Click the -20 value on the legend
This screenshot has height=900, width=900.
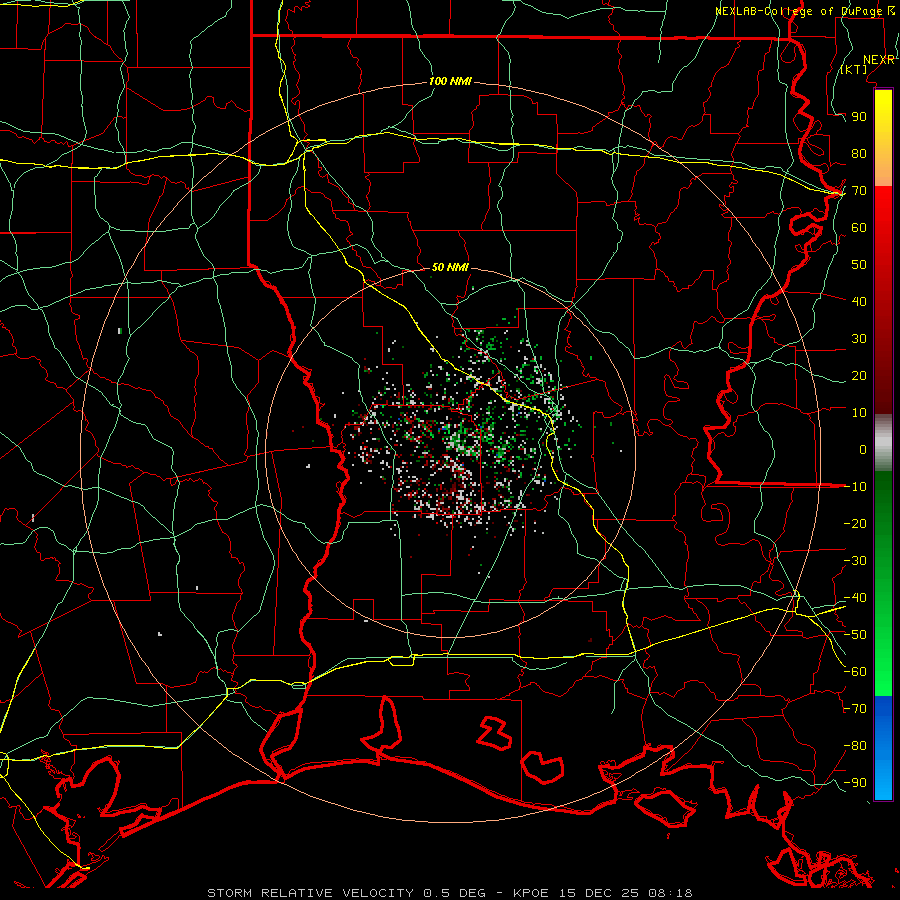coord(855,523)
